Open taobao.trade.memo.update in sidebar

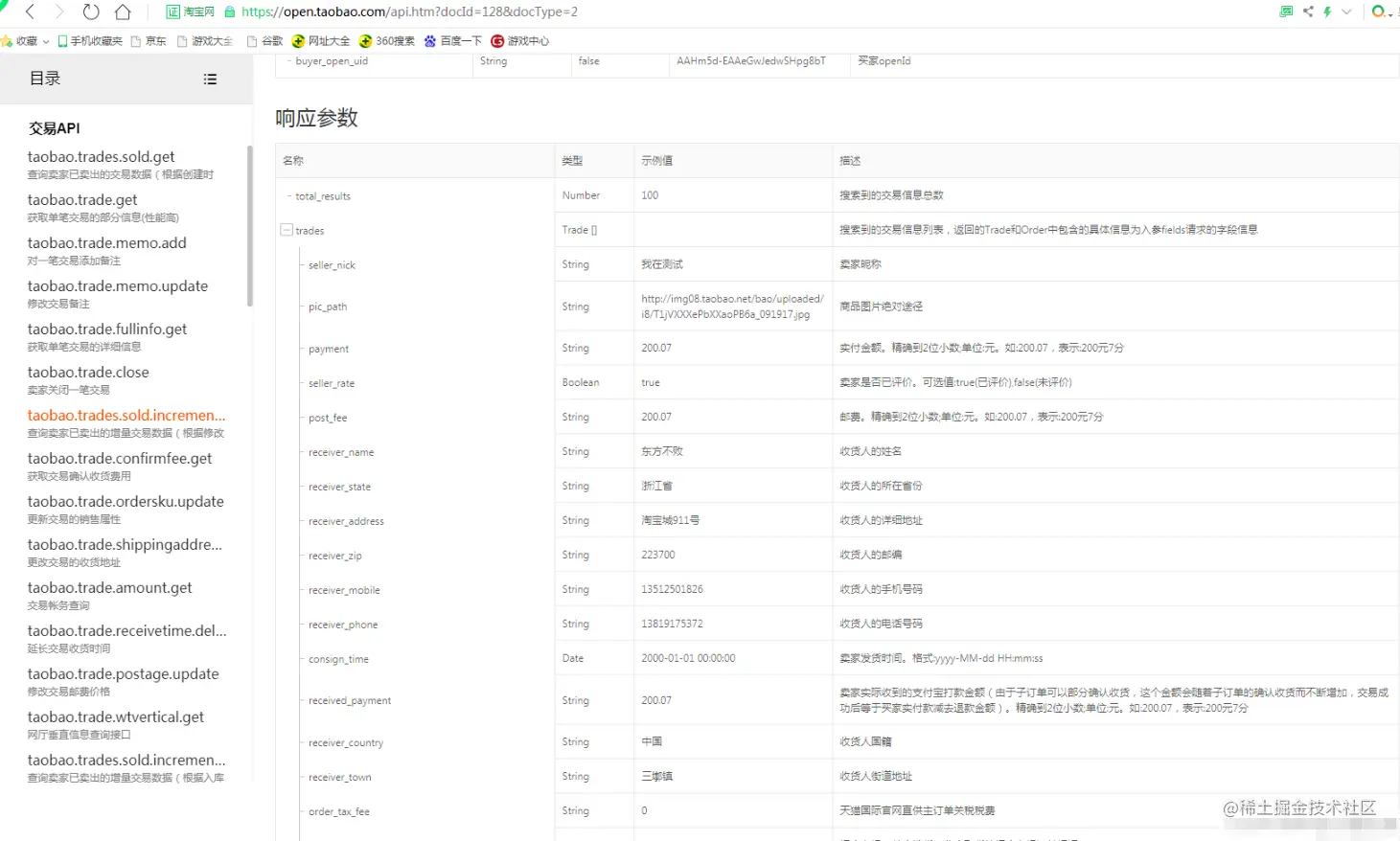click(117, 285)
